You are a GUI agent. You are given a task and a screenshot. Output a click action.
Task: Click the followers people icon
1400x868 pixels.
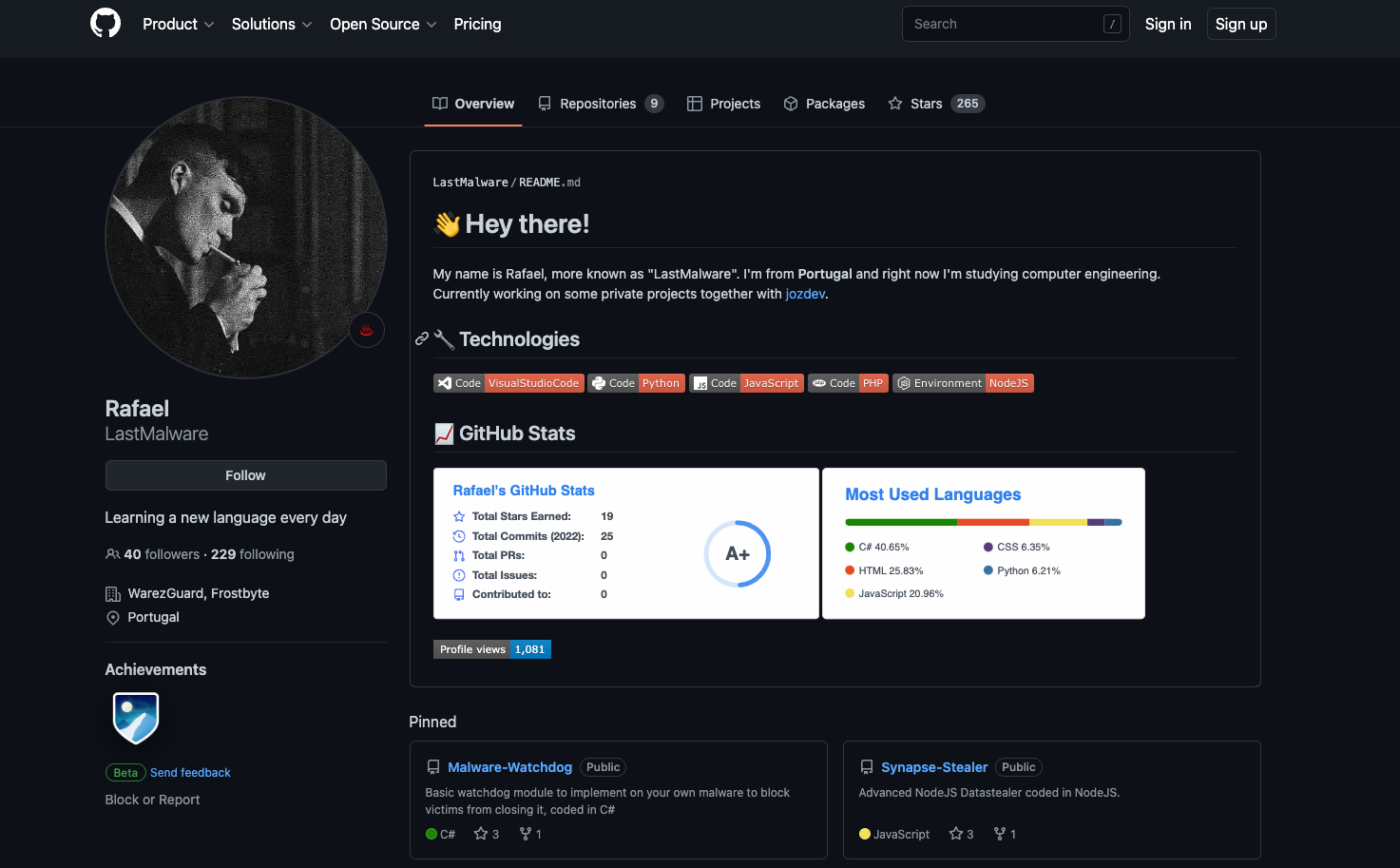click(x=112, y=554)
